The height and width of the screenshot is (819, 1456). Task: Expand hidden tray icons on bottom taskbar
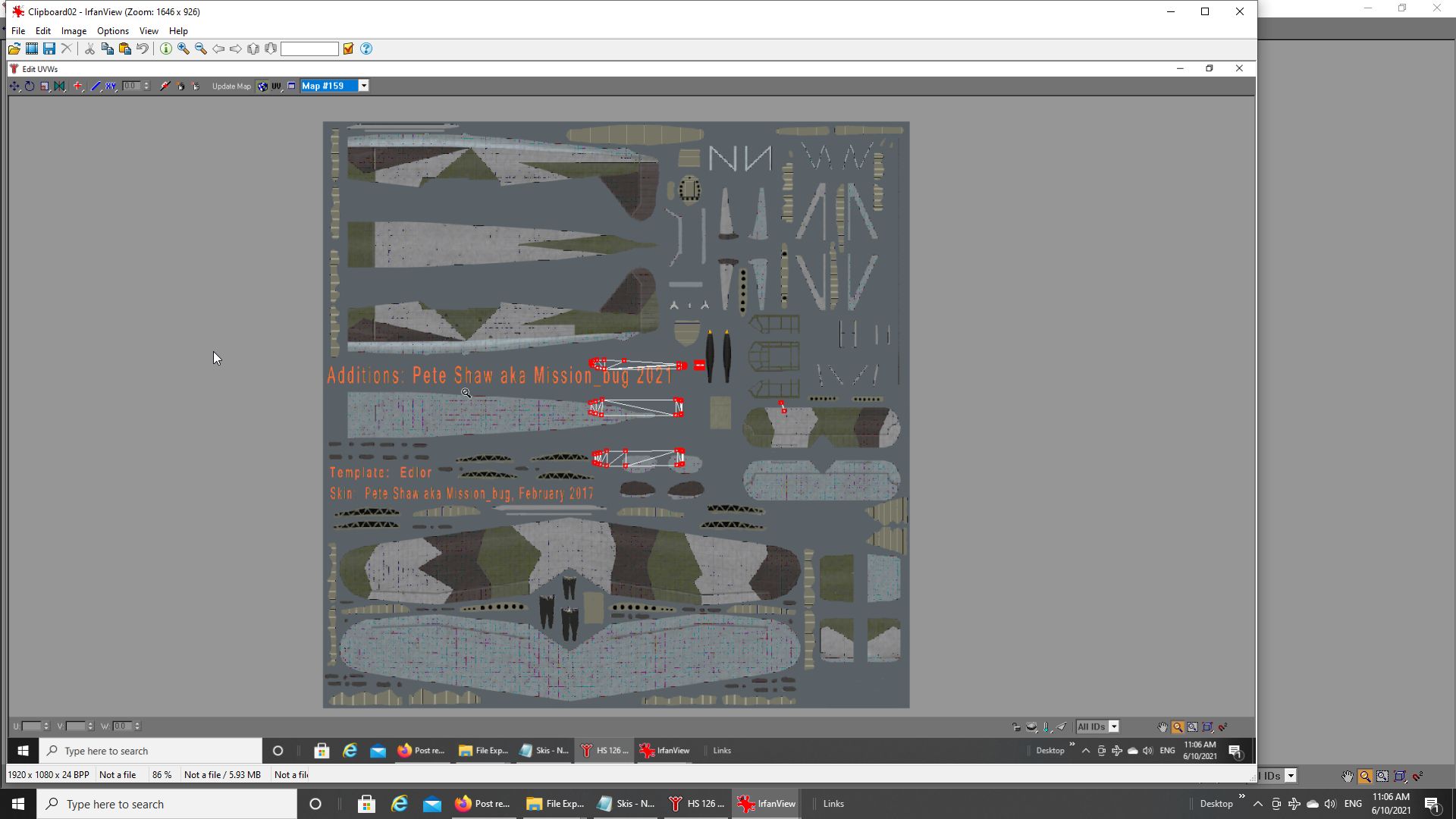(1257, 804)
